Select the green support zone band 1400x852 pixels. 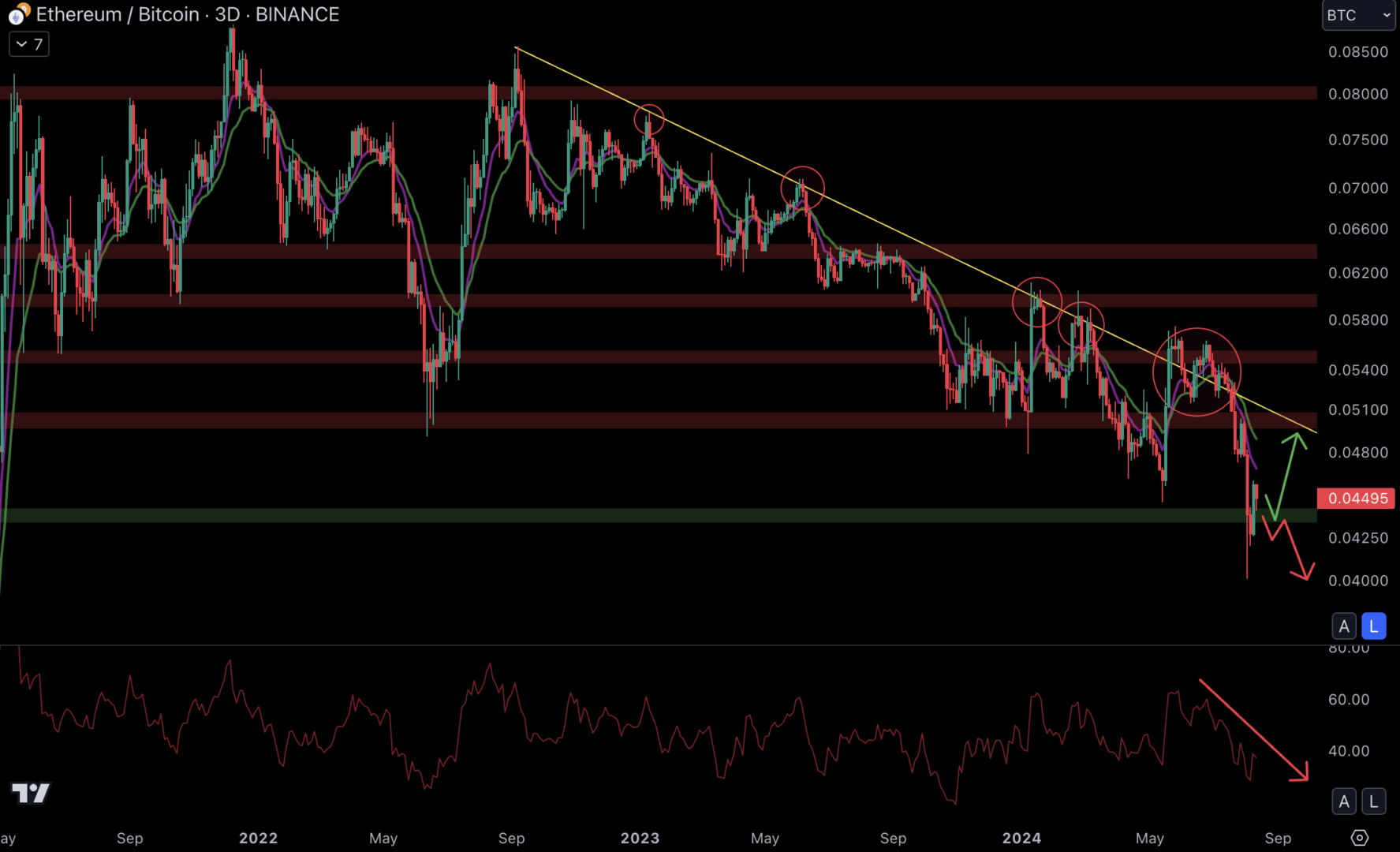click(631, 516)
